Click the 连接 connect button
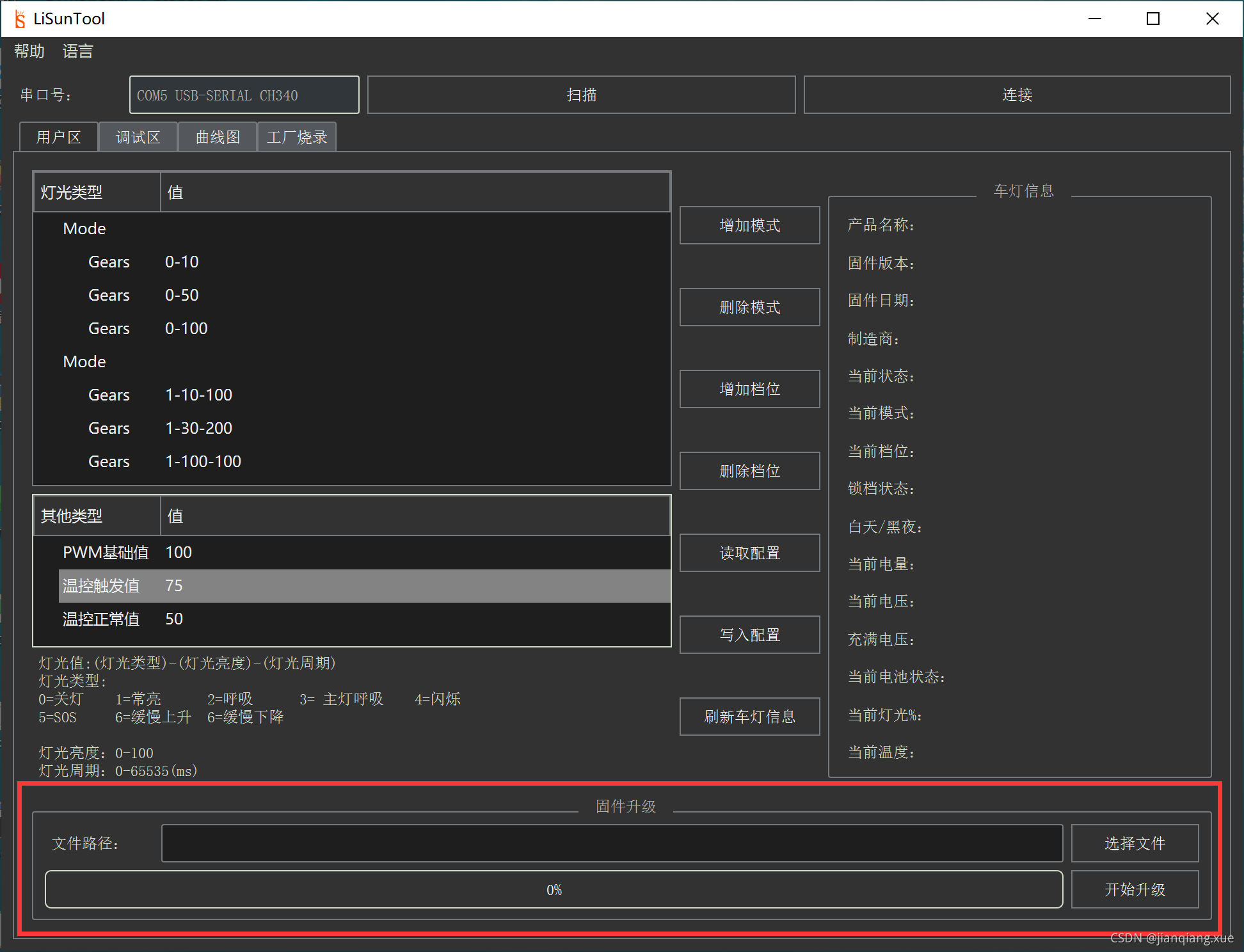 (1017, 95)
